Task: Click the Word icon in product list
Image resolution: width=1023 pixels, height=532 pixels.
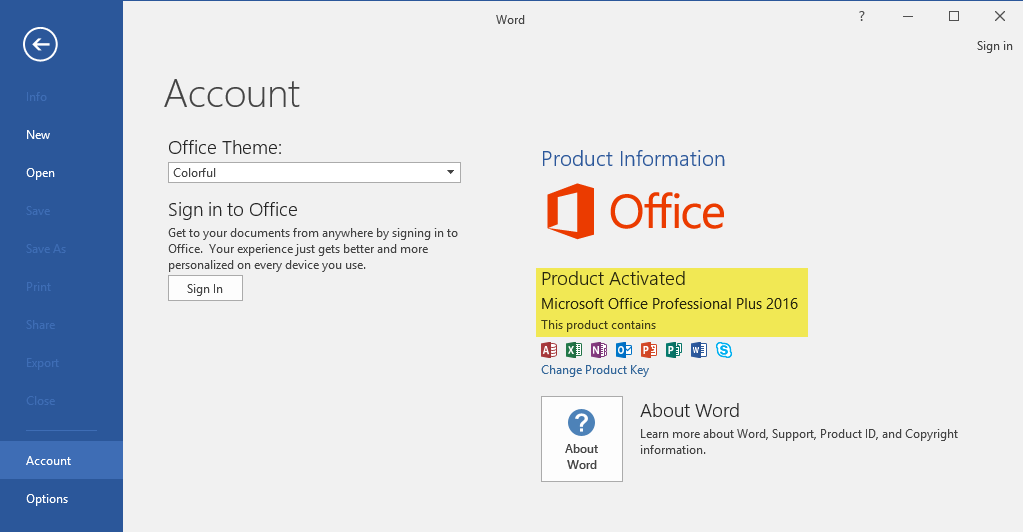Action: (x=699, y=350)
